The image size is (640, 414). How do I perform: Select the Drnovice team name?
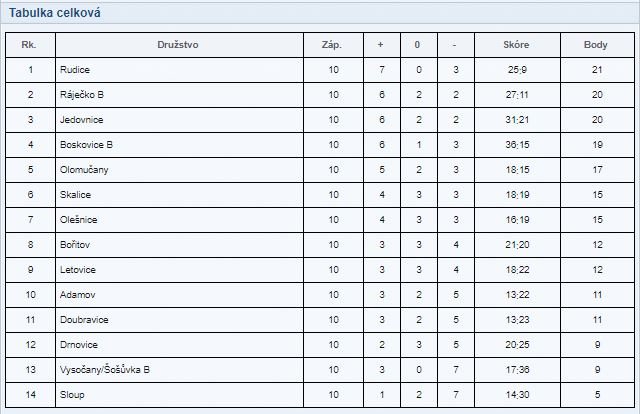click(x=79, y=345)
